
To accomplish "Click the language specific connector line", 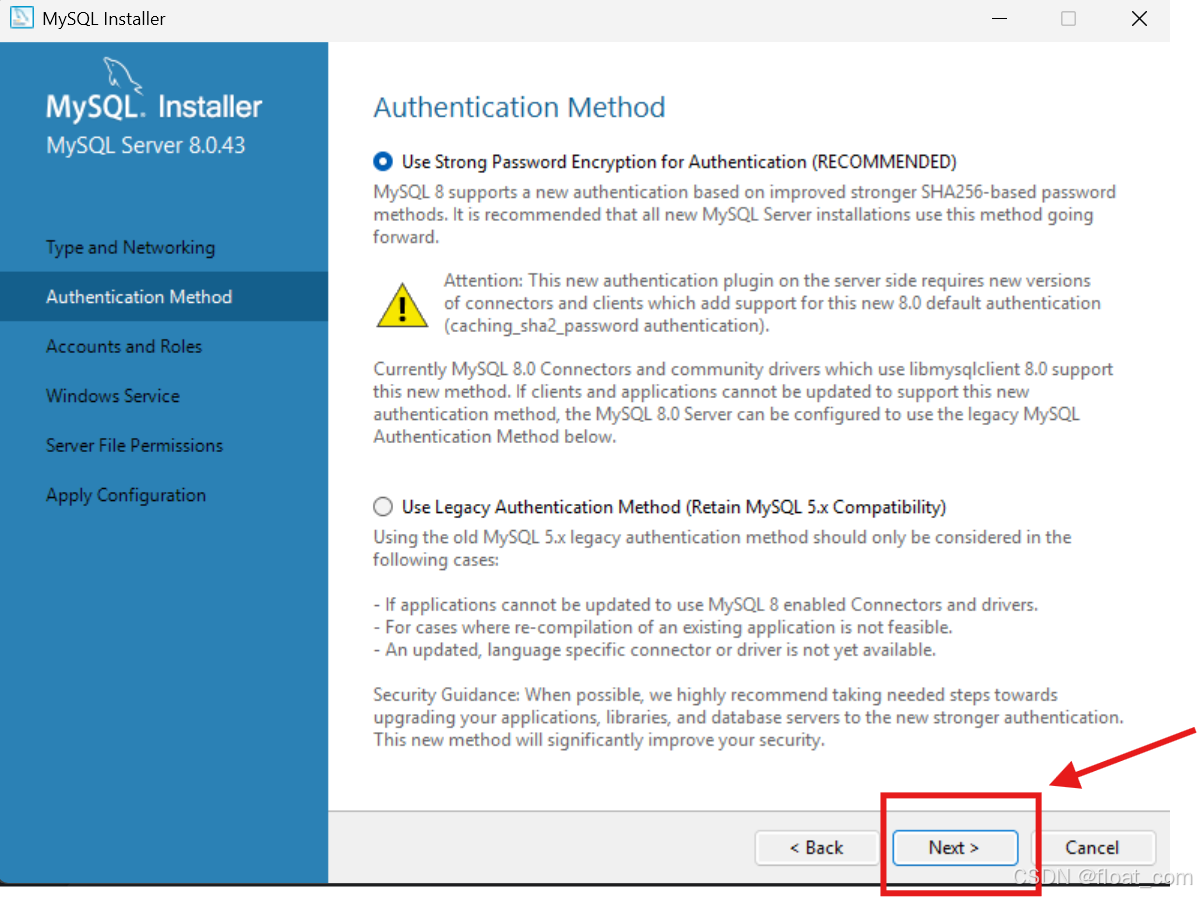I will [x=654, y=650].
